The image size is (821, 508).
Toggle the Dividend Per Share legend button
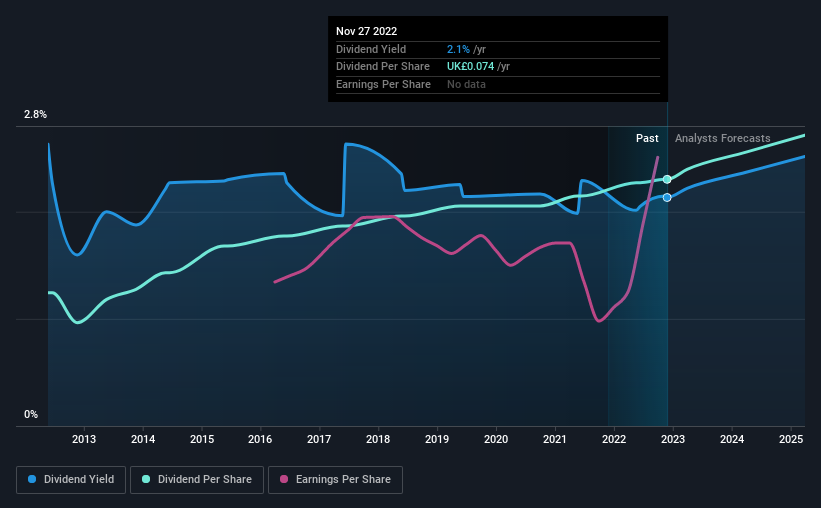(197, 480)
